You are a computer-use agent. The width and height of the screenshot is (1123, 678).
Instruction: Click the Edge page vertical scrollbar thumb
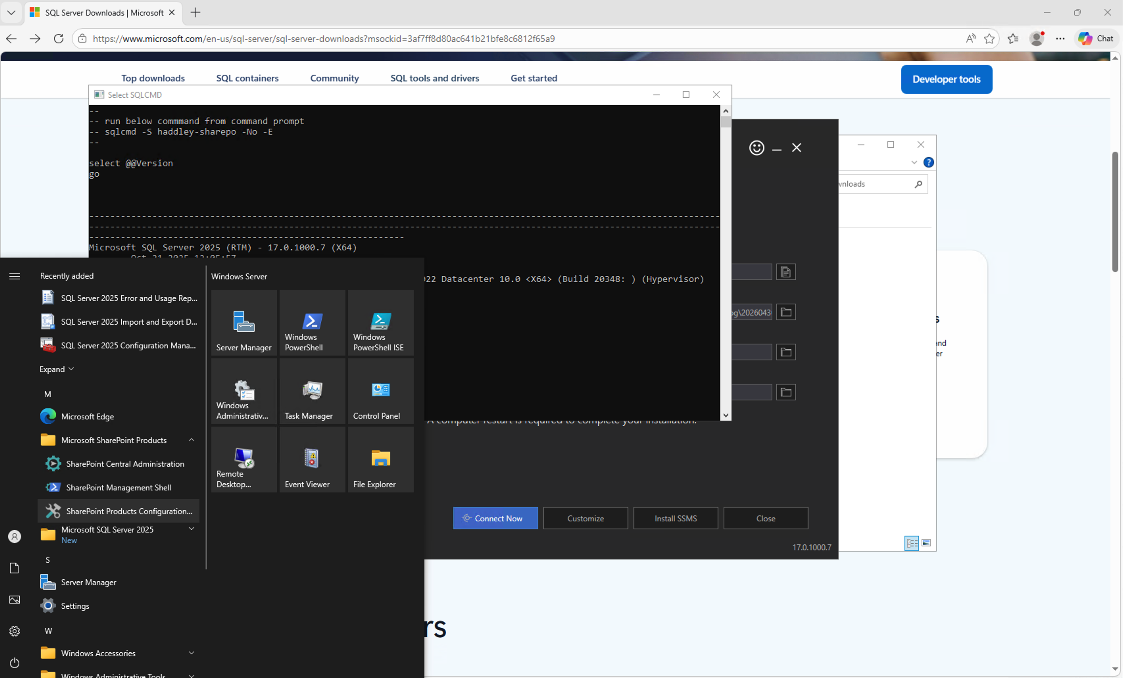coord(1115,212)
